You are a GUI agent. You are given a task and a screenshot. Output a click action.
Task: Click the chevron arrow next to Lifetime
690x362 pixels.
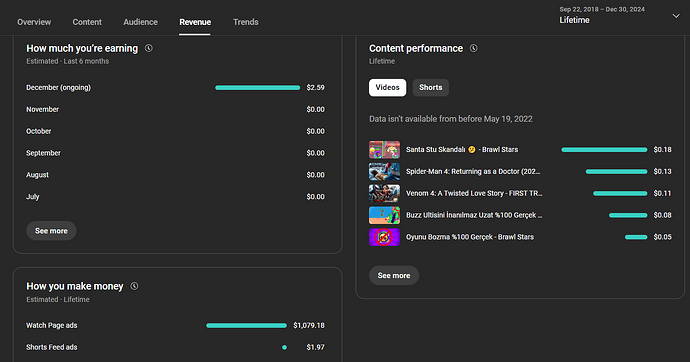[676, 16]
